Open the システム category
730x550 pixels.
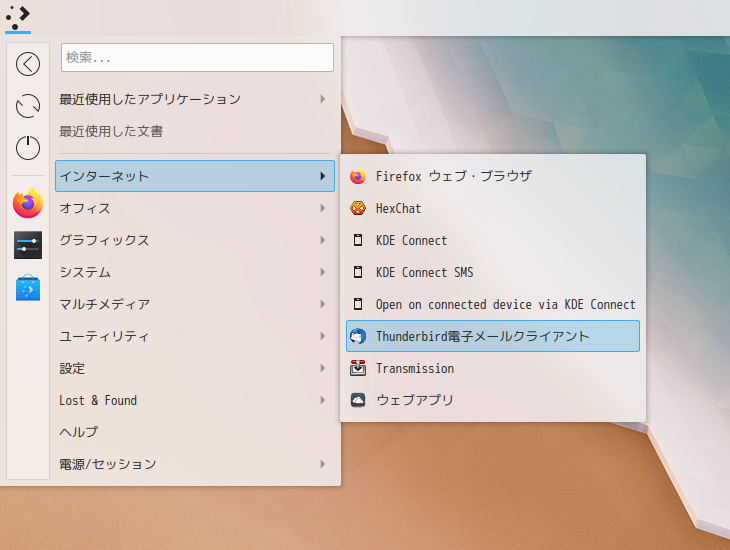195,272
